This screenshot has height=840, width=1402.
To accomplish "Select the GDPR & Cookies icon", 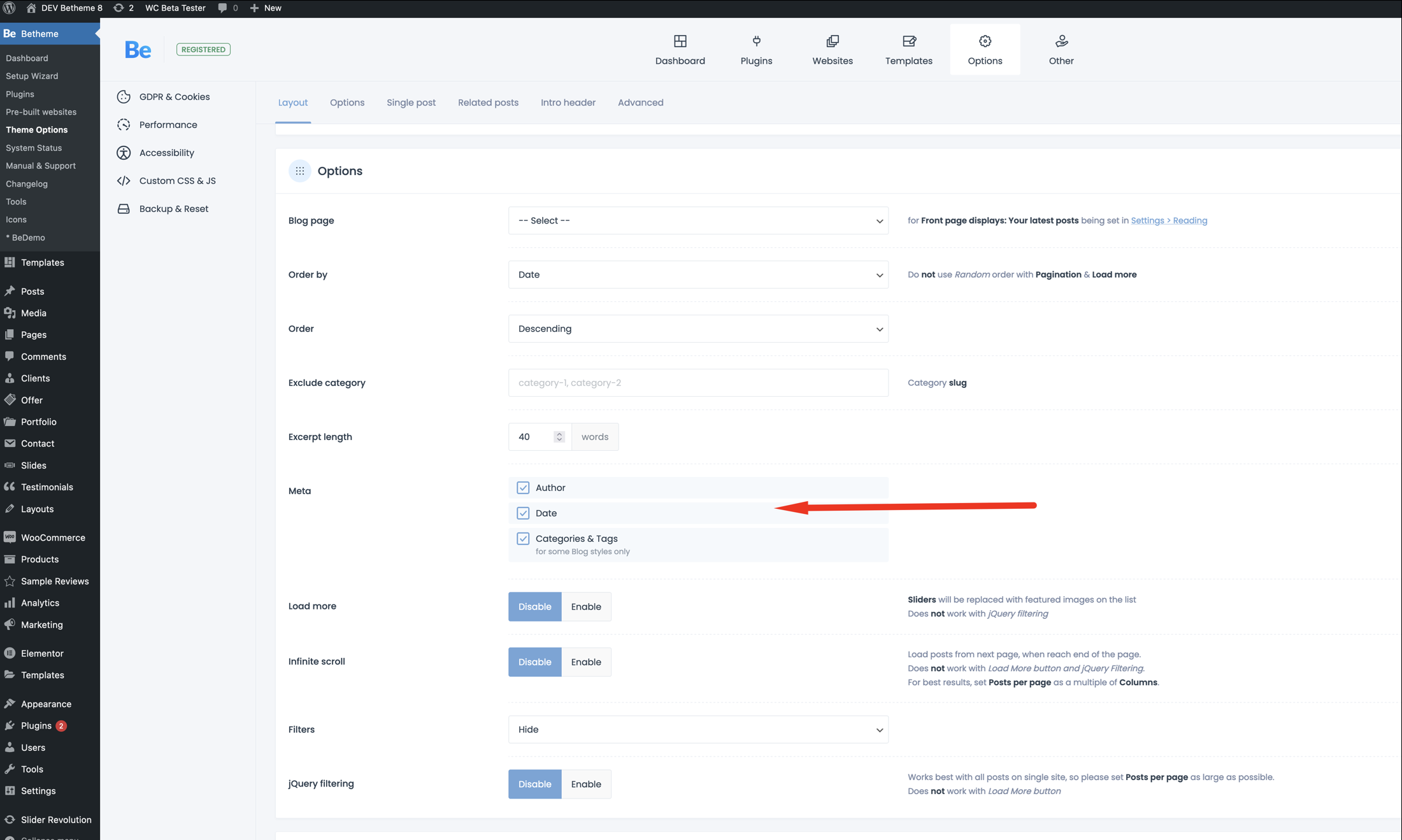I will coord(124,97).
